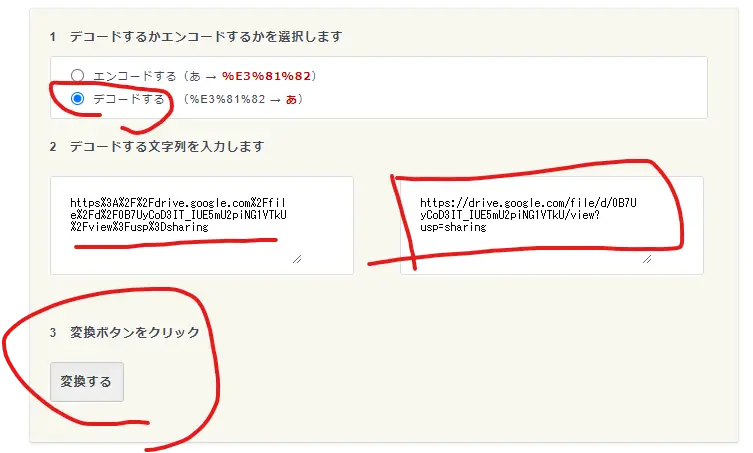
Task: Click the (%E3%81%82 → あ) decode example
Action: pos(243,99)
